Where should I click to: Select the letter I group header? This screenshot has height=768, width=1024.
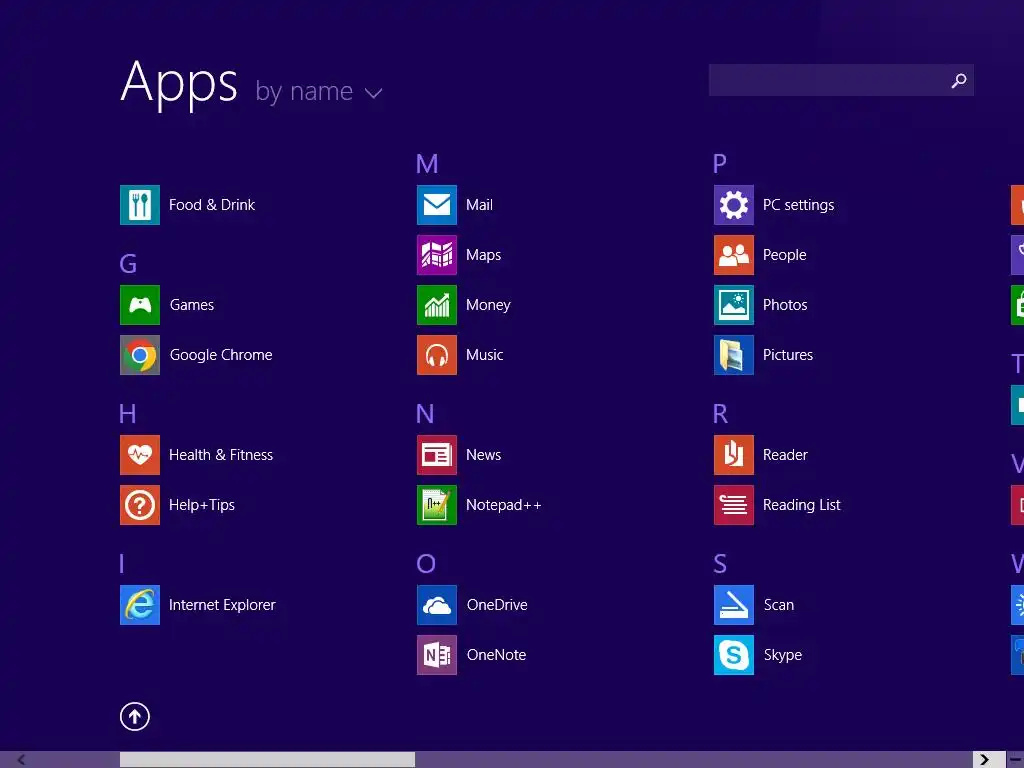tap(121, 564)
